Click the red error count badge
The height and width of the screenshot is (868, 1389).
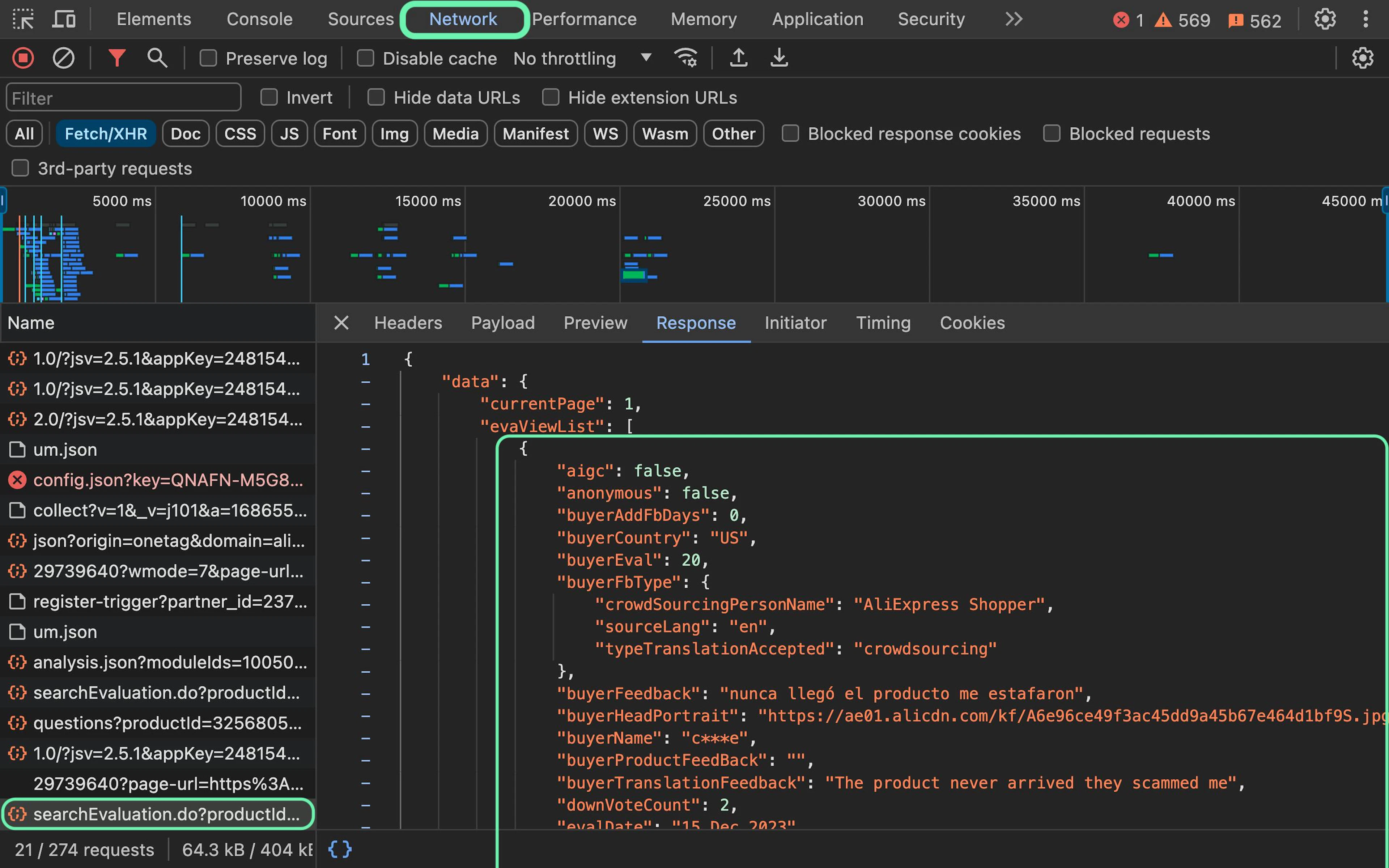(x=1129, y=21)
